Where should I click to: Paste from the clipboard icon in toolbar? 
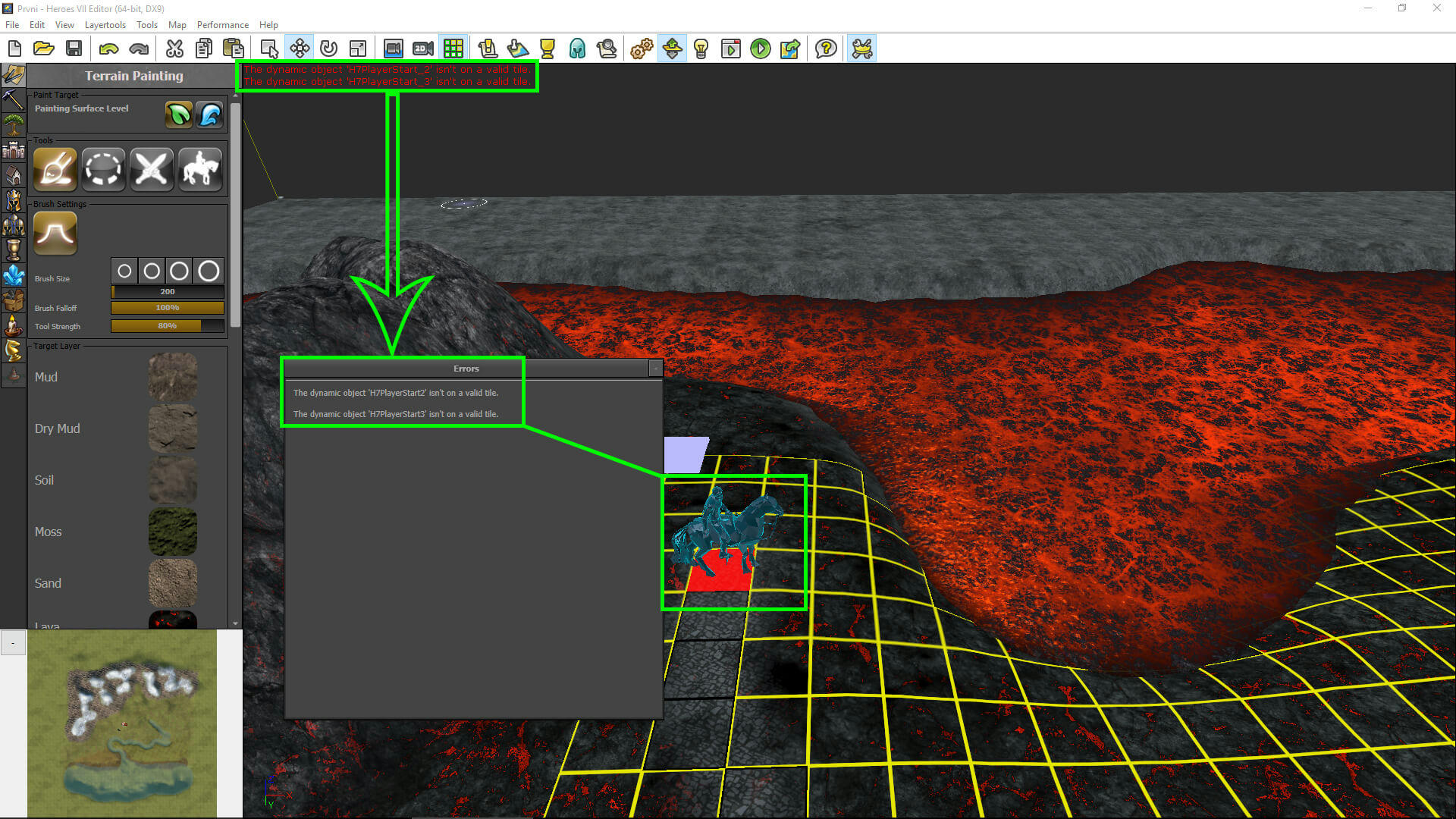(x=234, y=49)
